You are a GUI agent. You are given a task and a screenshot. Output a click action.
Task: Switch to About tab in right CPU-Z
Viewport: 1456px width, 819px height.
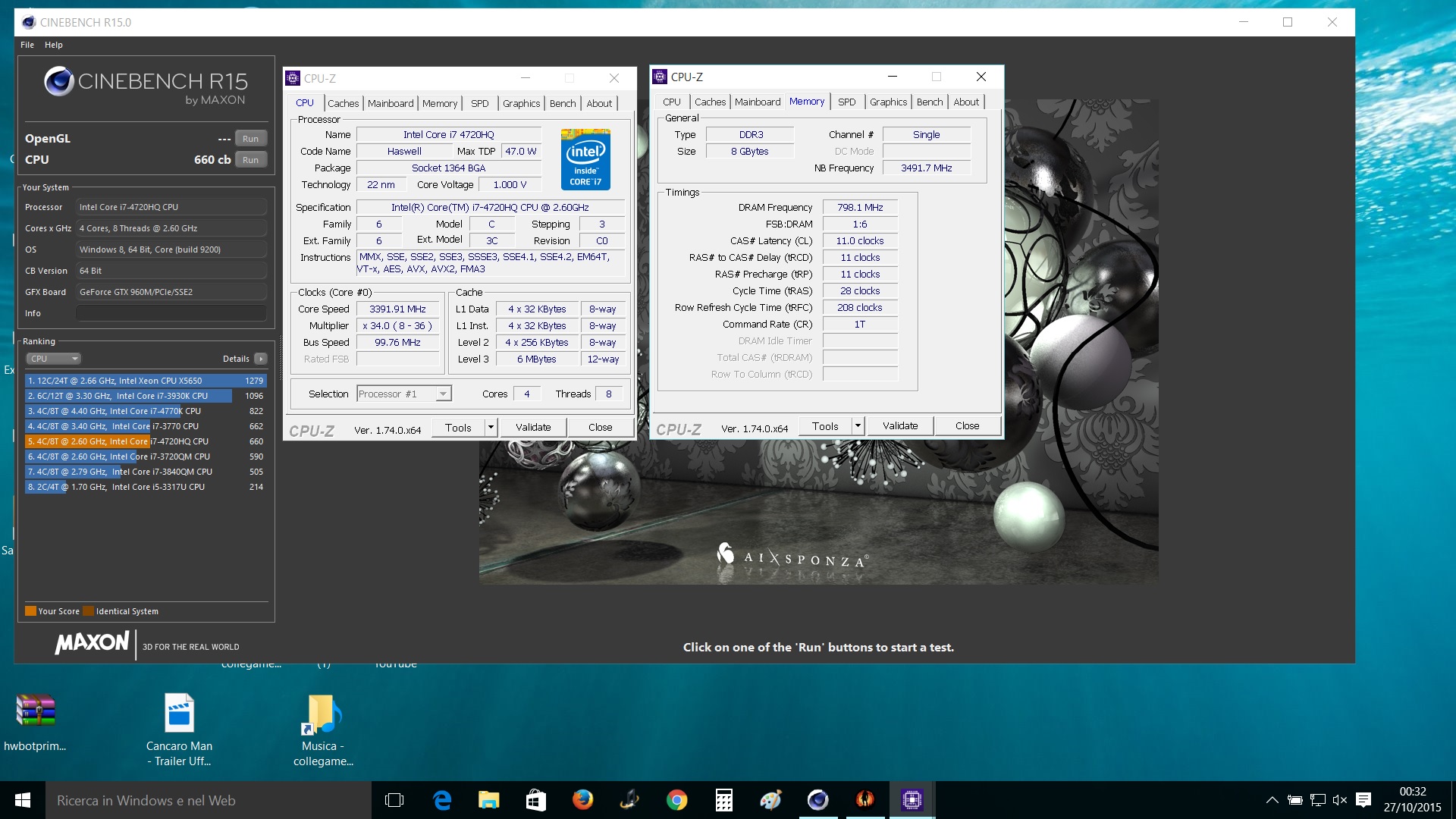point(966,102)
